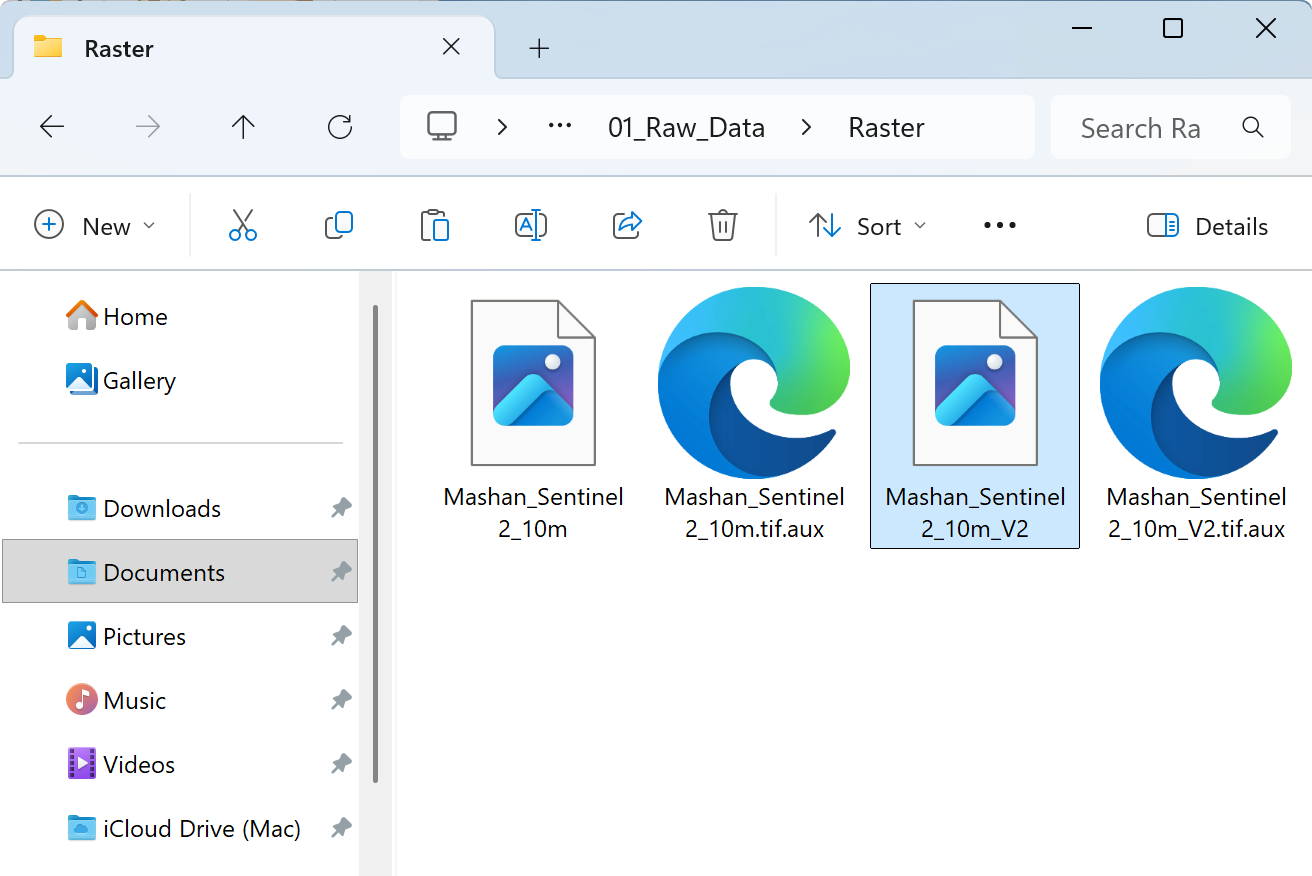Maximize the File Explorer window
The width and height of the screenshot is (1312, 876).
point(1173,28)
